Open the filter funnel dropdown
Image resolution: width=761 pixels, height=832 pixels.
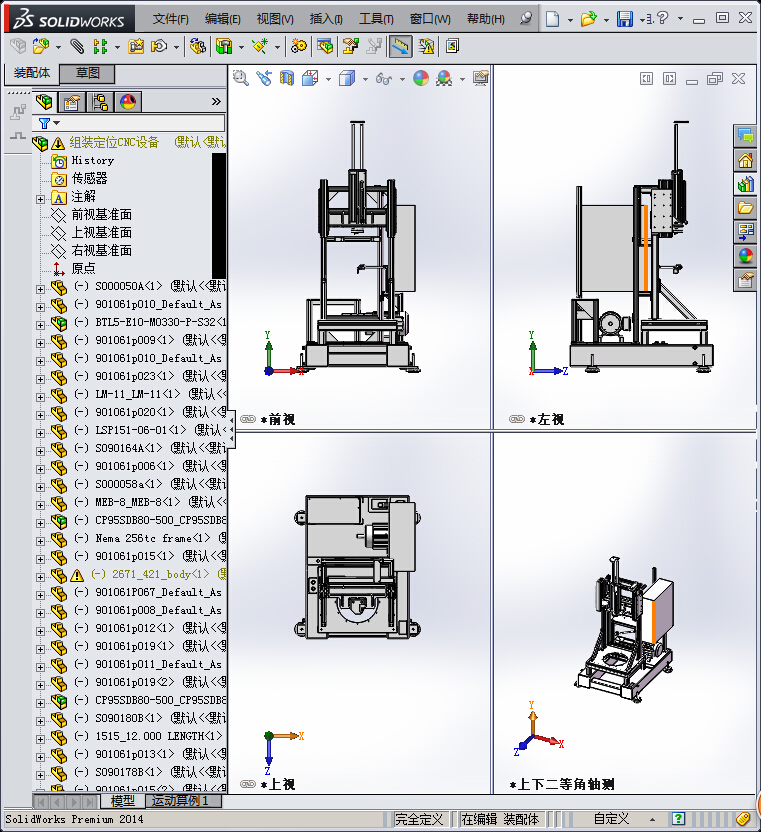tap(49, 123)
